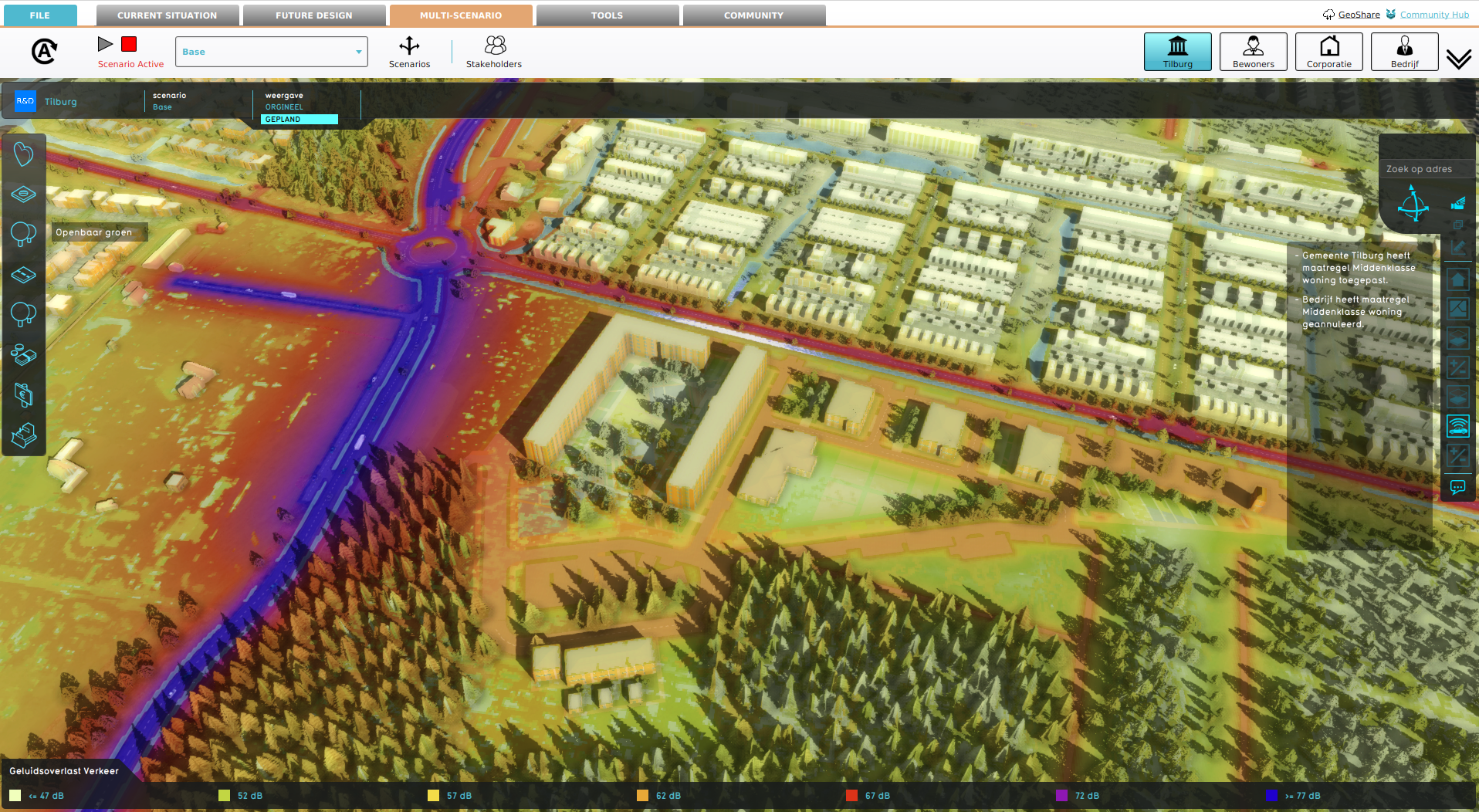Activate the traffic noise overlay car icon
1479x812 pixels.
pyautogui.click(x=1457, y=426)
